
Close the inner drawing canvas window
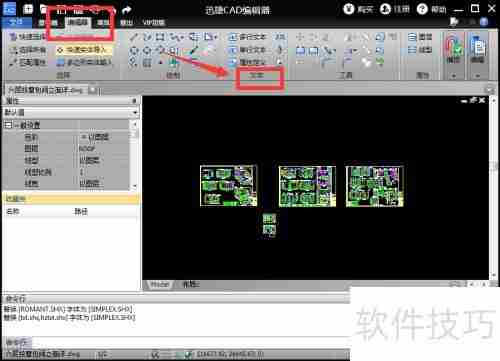pyautogui.click(x=482, y=100)
